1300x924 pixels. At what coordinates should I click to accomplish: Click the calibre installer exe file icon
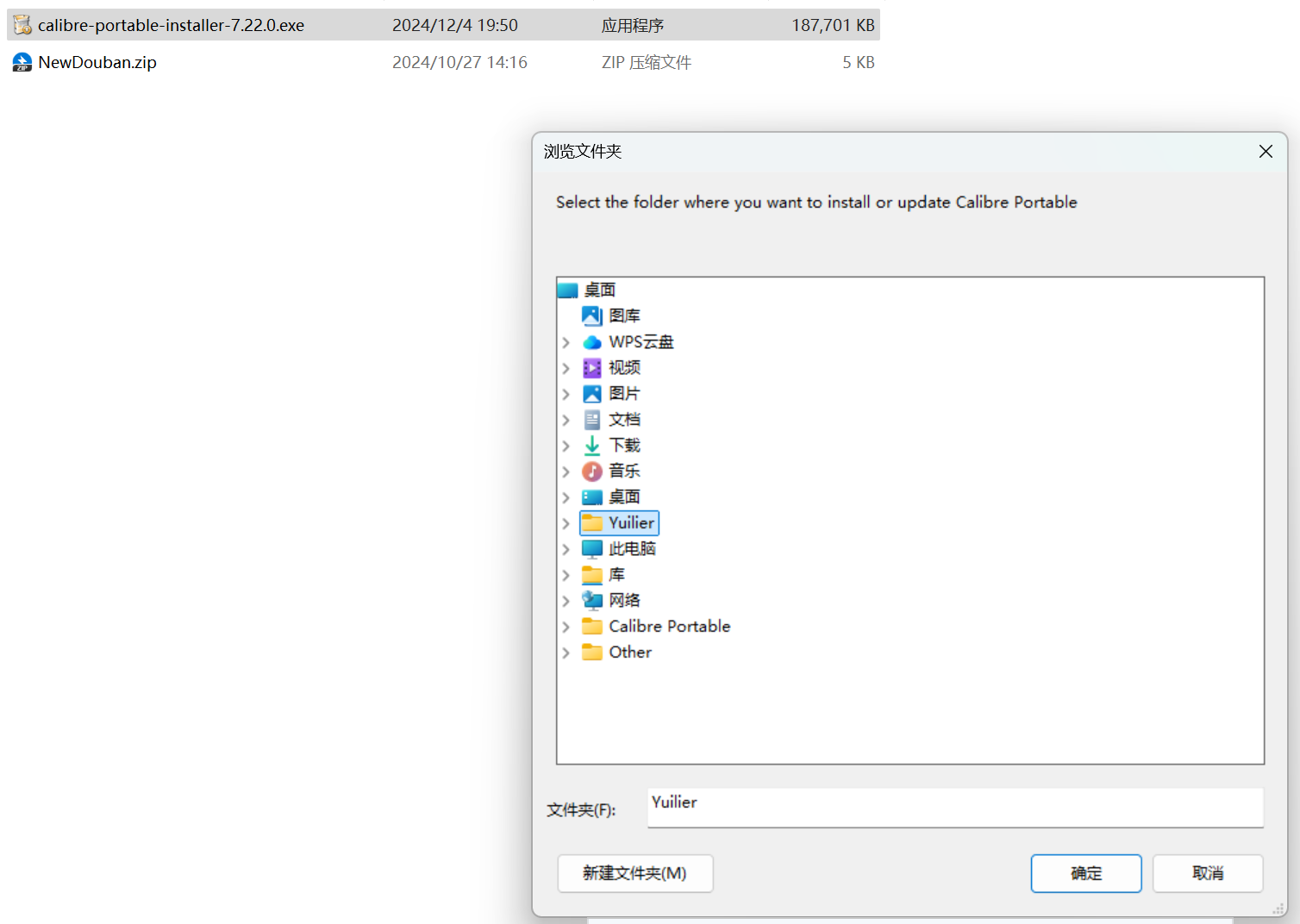pyautogui.click(x=22, y=25)
